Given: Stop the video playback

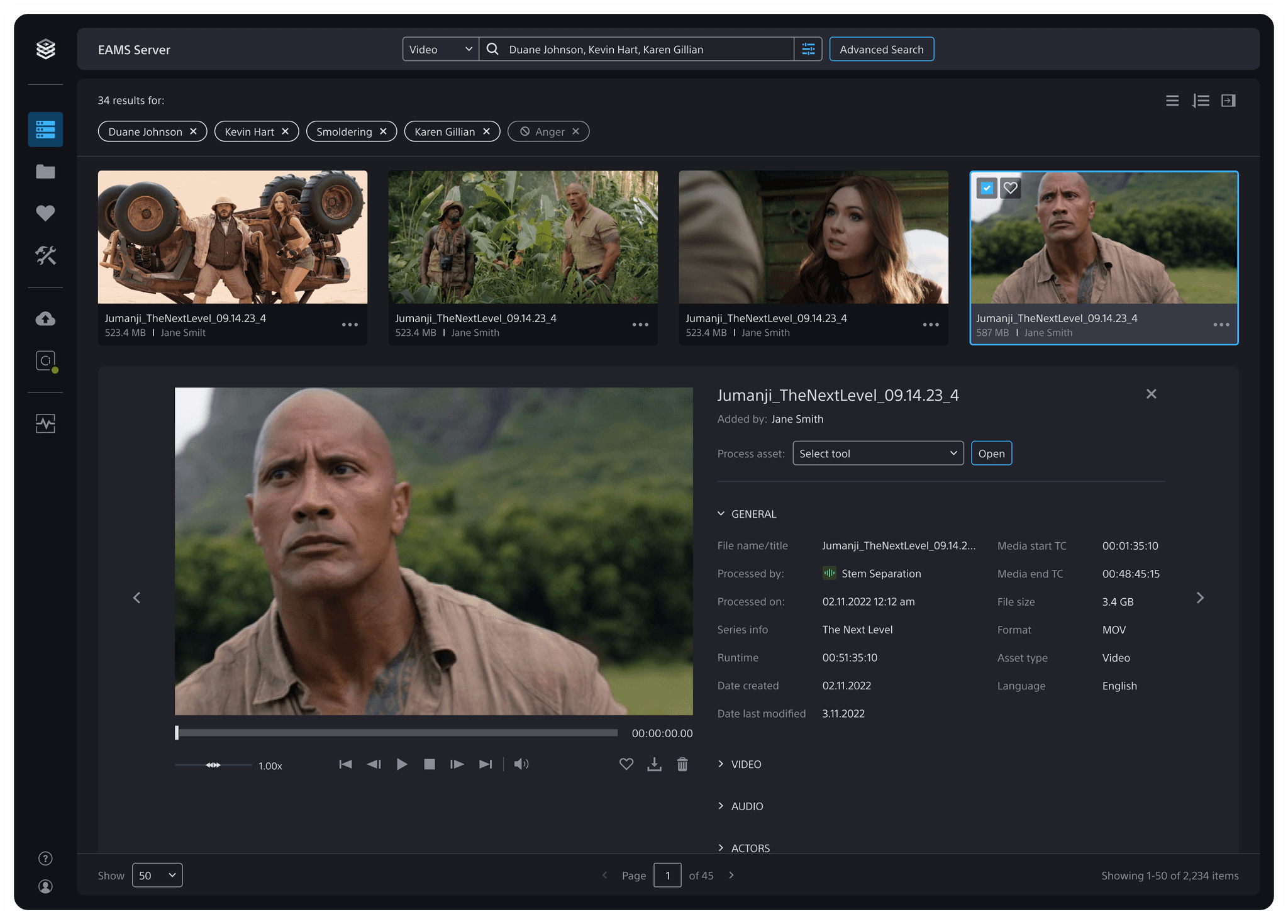Looking at the screenshot, I should (x=430, y=764).
